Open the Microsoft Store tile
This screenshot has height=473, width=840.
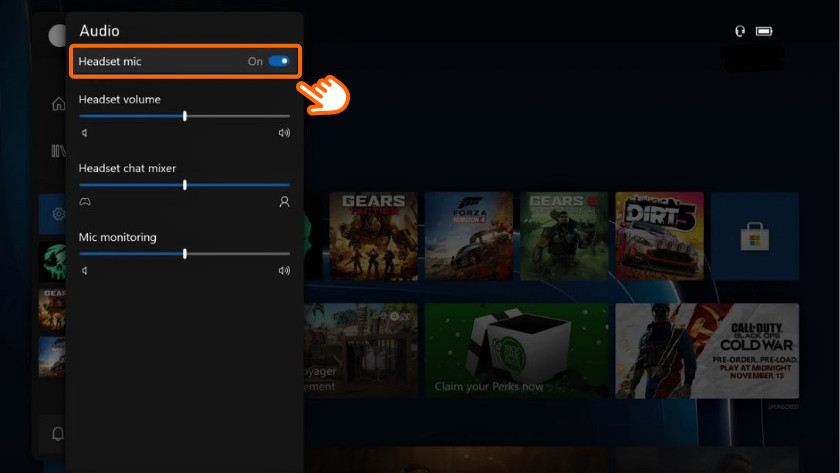[x=754, y=236]
